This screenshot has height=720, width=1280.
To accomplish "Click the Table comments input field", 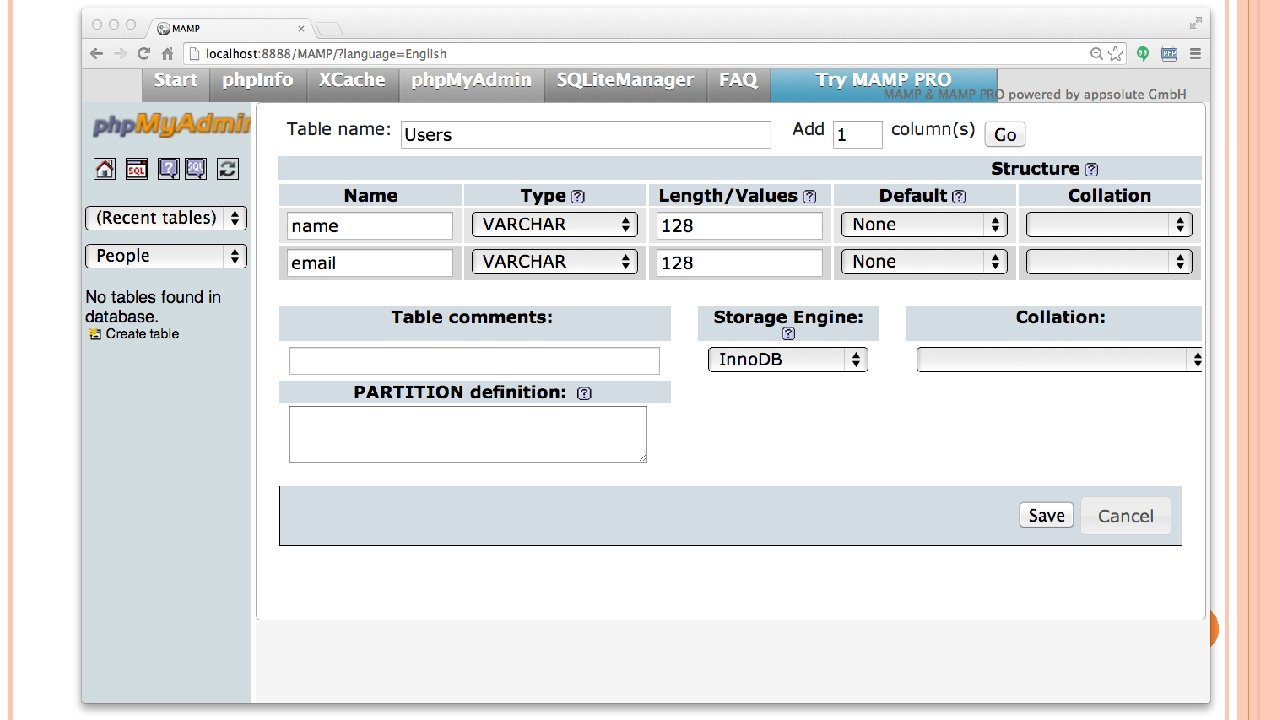I will pyautogui.click(x=474, y=361).
